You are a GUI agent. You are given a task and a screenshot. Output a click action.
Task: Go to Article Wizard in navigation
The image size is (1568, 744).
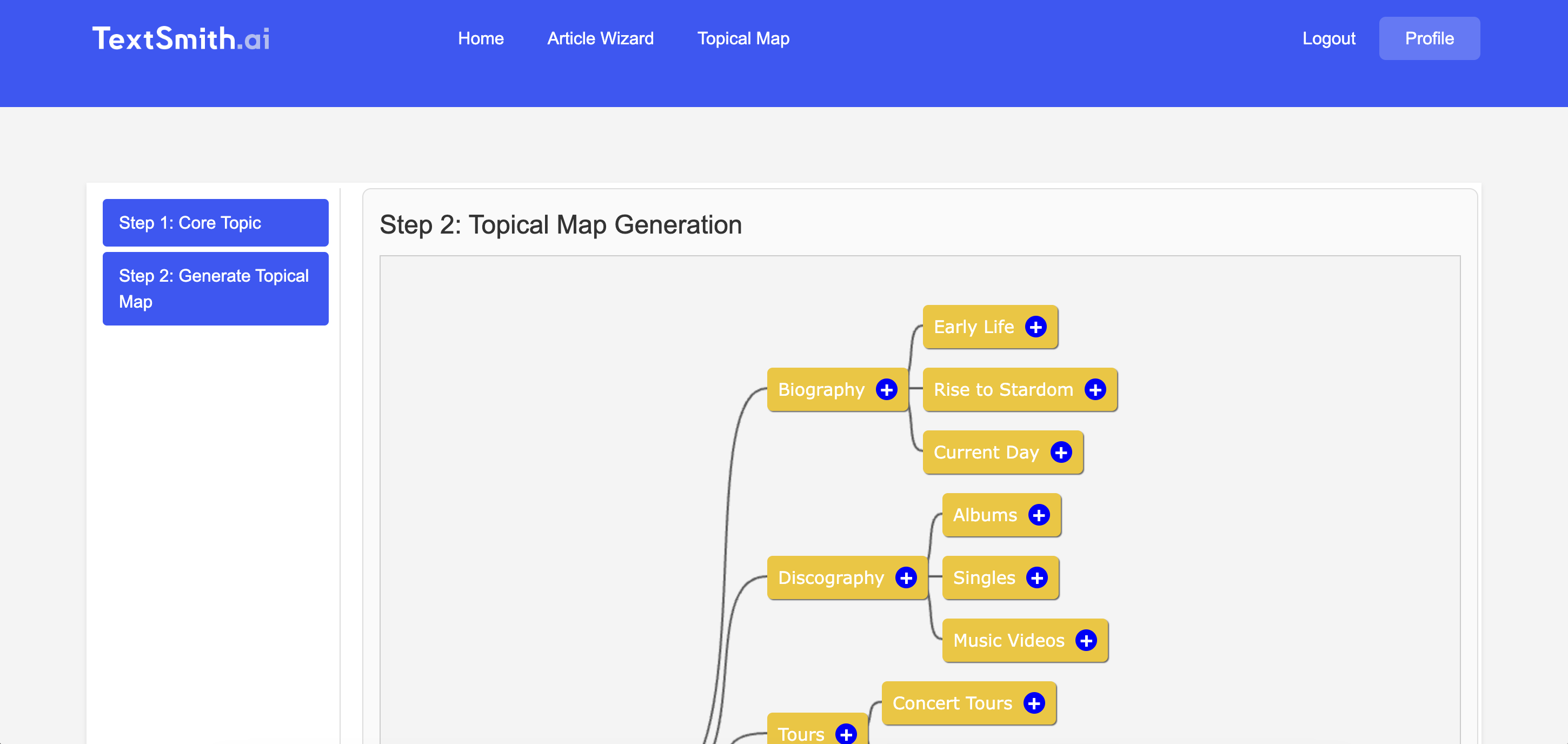[600, 38]
